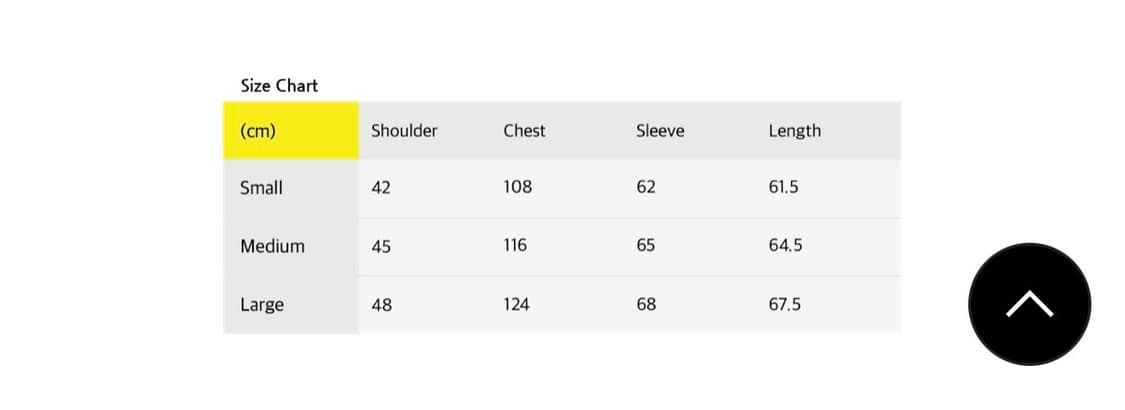Select Large length value 67.5
Screen dimensions: 1125x410
point(784,304)
